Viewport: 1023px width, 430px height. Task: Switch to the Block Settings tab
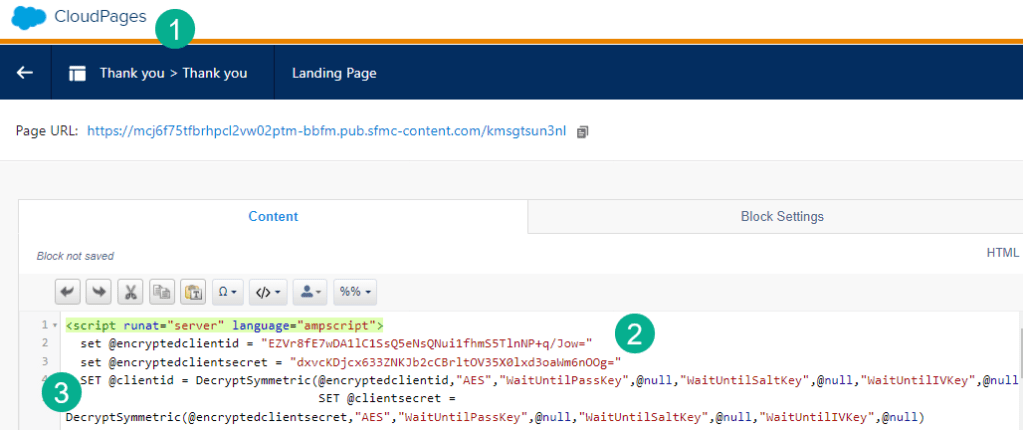click(x=781, y=216)
